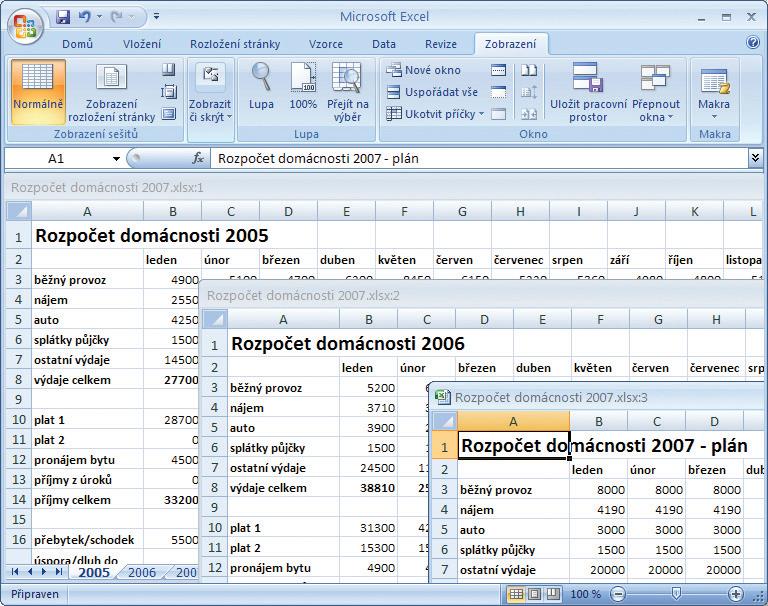Switch to Page Break Preview in status bar

tap(553, 594)
